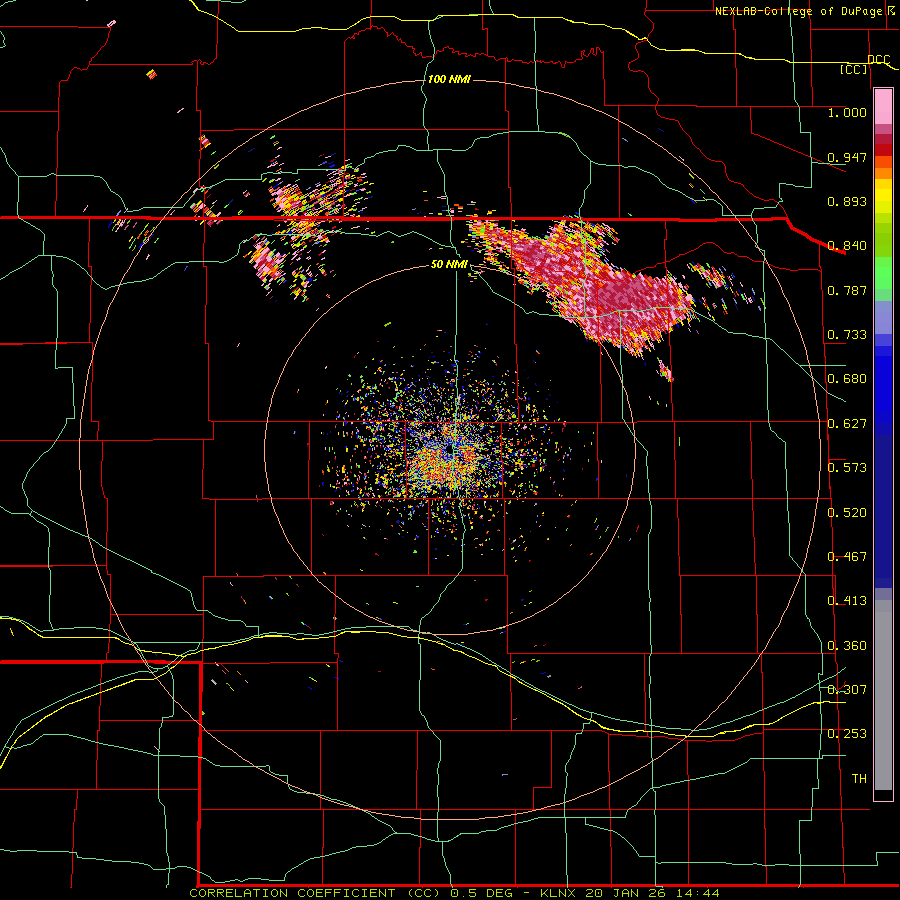
Task: Select the 0.840 scale value
Action: click(847, 246)
